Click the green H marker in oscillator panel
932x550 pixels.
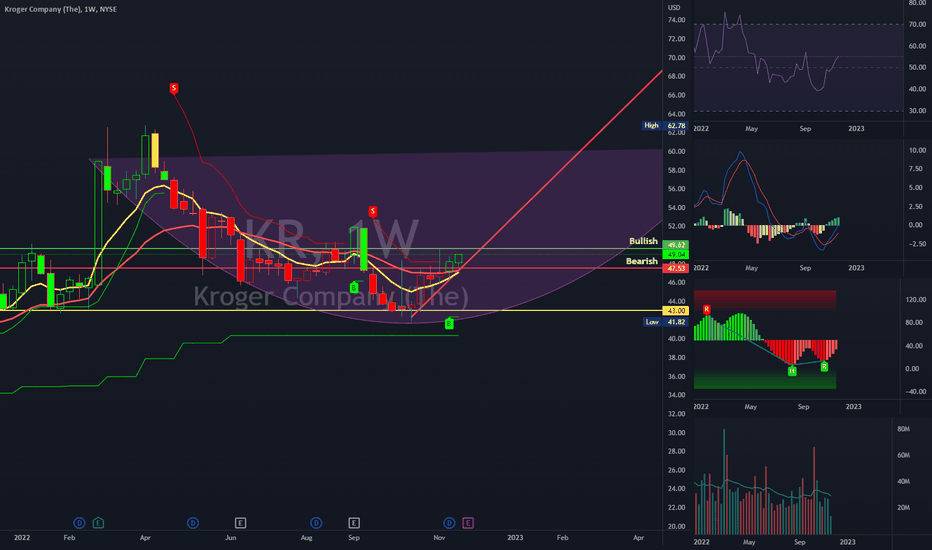click(x=792, y=371)
